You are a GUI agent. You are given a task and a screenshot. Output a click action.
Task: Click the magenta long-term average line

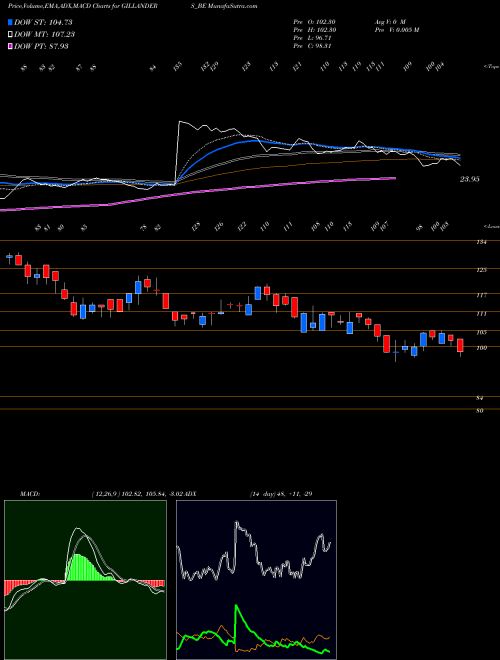tap(198, 192)
